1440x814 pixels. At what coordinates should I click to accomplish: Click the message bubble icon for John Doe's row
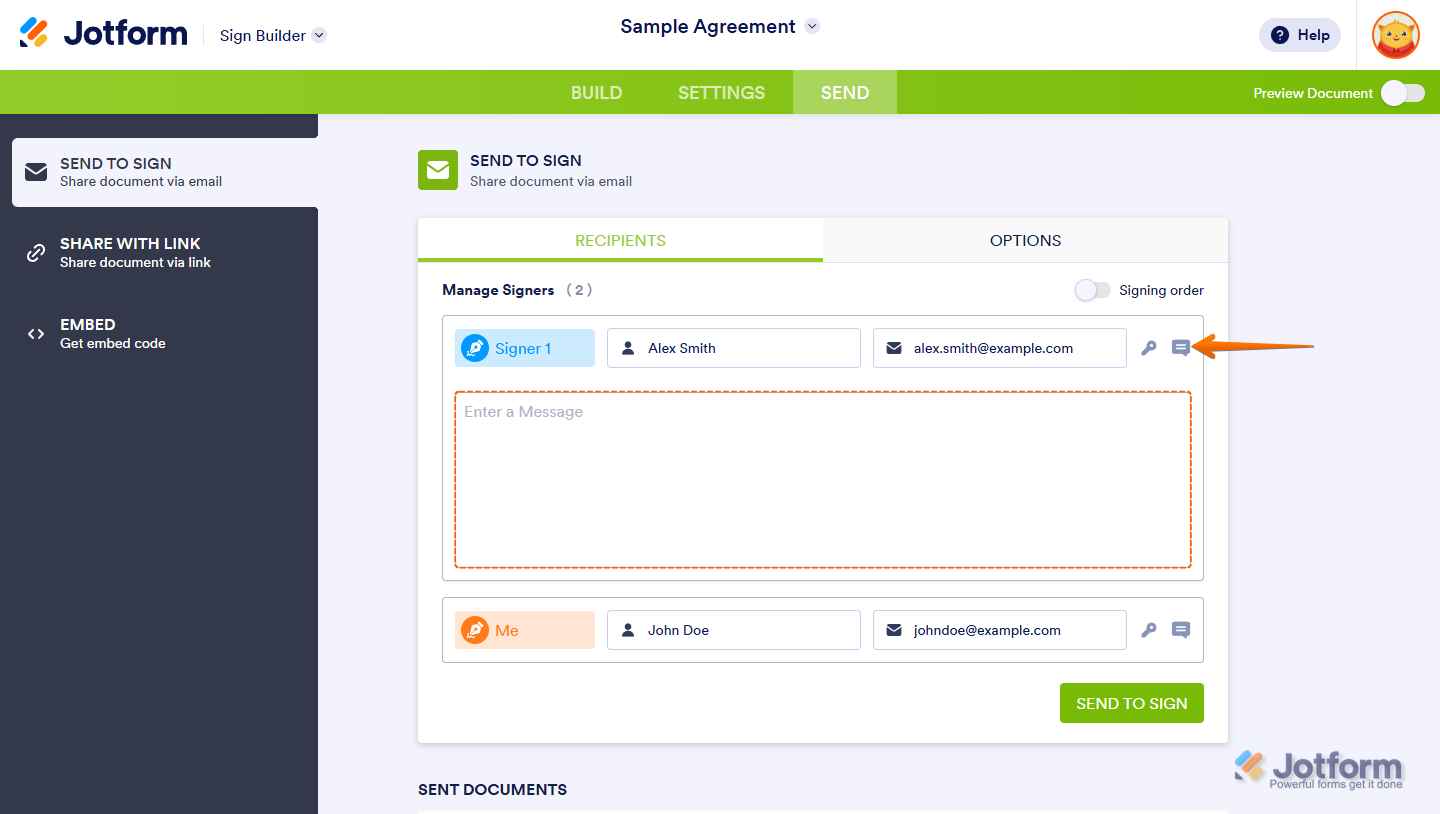pyautogui.click(x=1181, y=630)
